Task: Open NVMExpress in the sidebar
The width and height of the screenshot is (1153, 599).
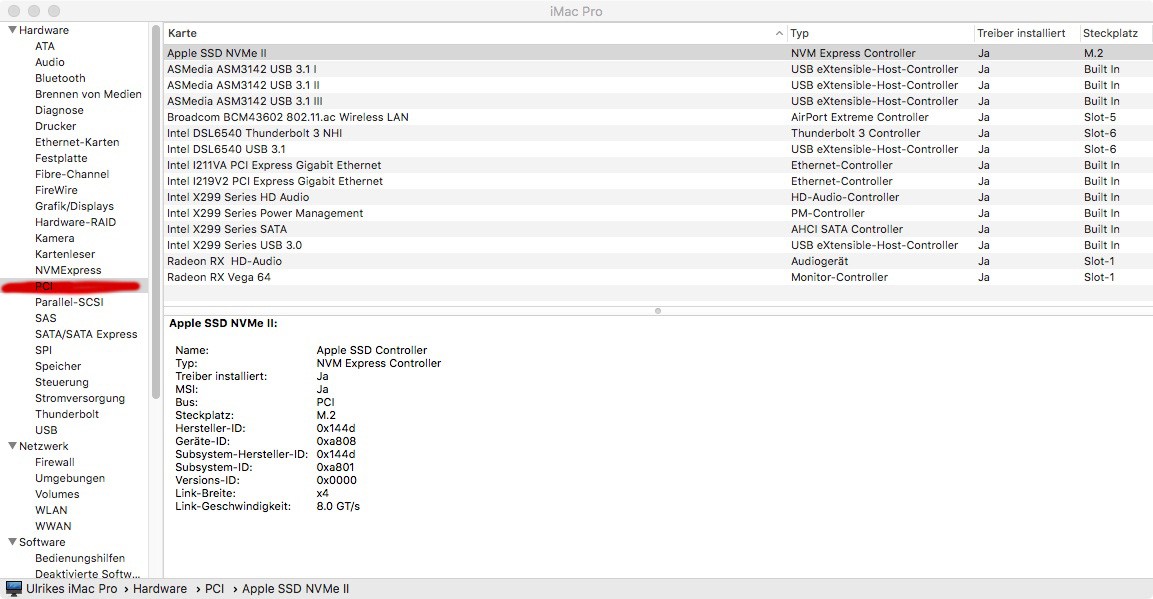Action: pos(68,270)
